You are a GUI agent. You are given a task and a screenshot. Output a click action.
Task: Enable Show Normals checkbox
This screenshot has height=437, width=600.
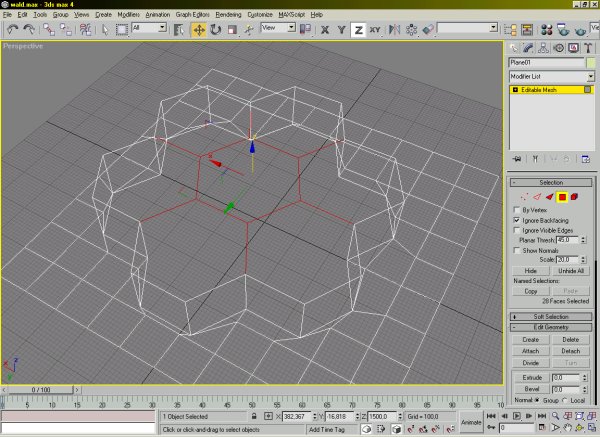pos(516,250)
